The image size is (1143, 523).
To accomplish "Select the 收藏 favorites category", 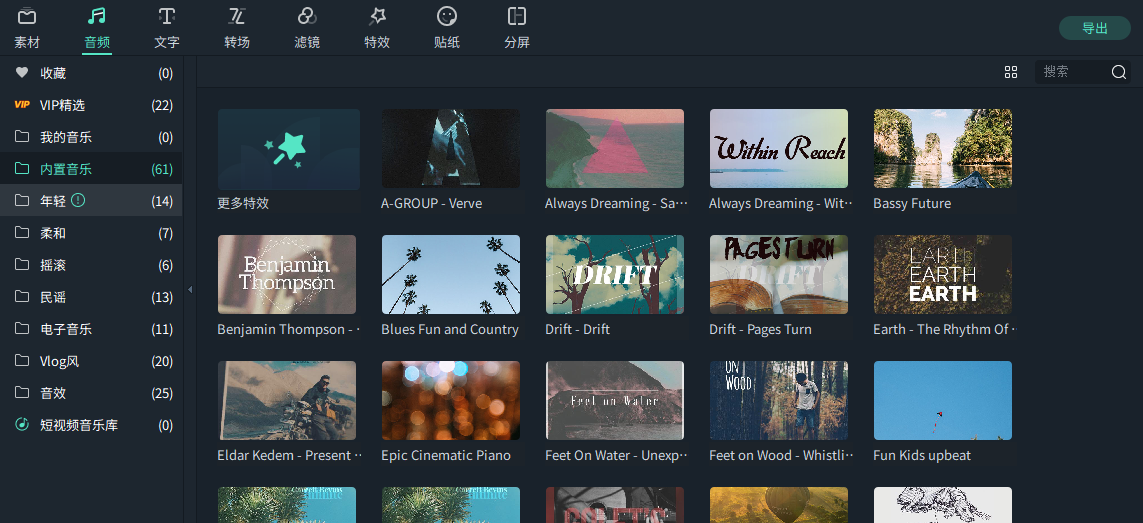I will [x=53, y=73].
